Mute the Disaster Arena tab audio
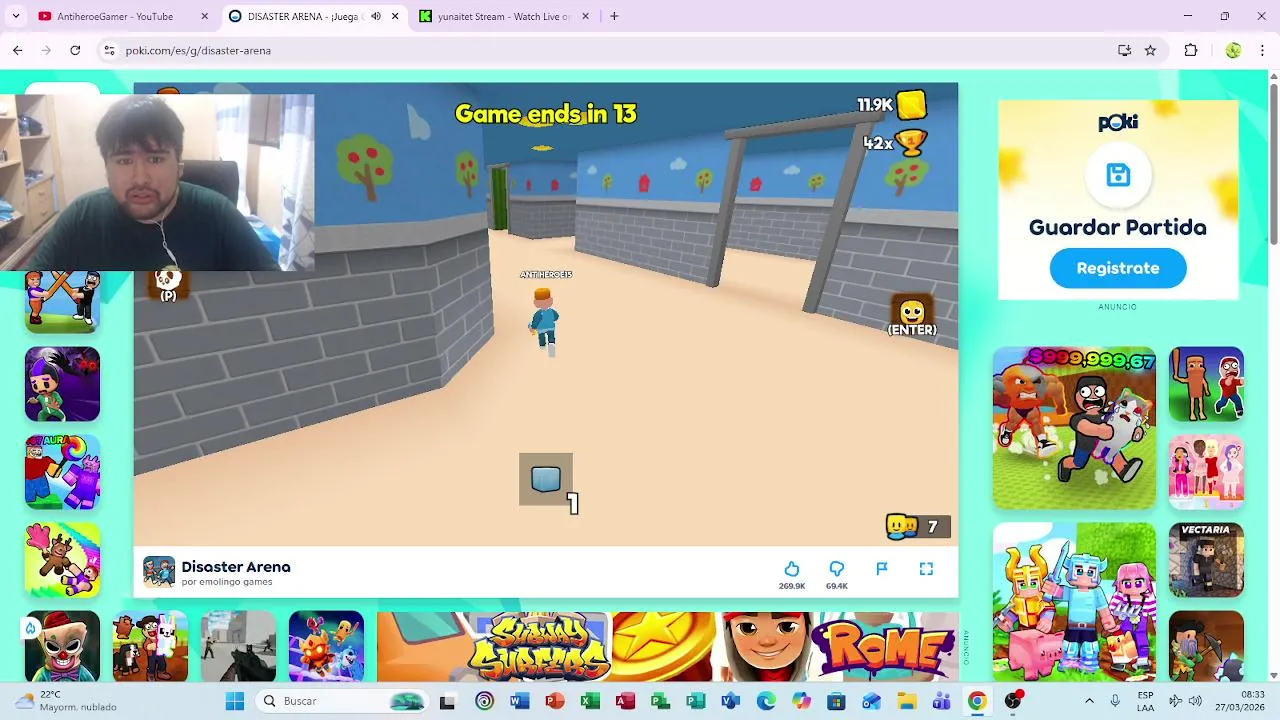The height and width of the screenshot is (720, 1280). coord(376,16)
